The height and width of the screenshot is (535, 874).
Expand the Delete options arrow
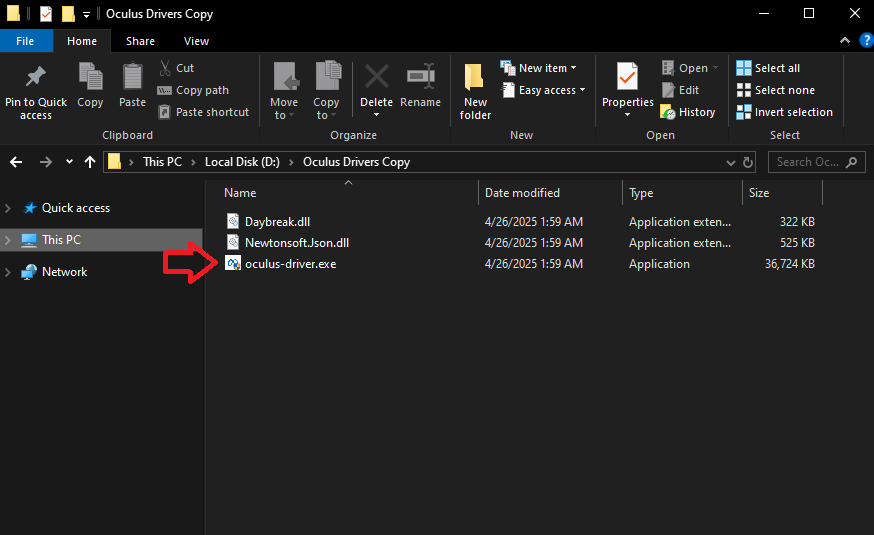(376, 115)
